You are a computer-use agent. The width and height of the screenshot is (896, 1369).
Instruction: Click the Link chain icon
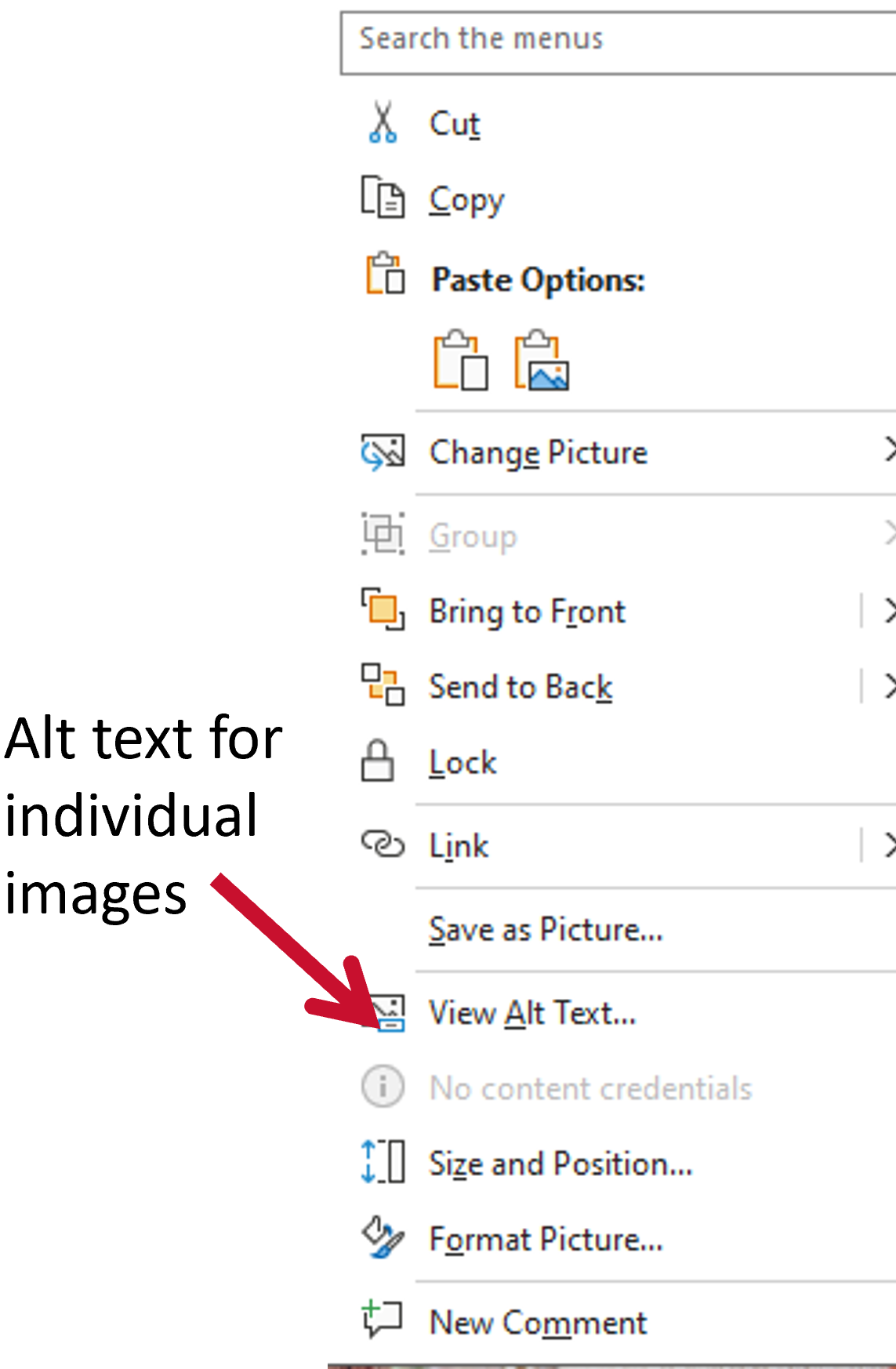382,845
